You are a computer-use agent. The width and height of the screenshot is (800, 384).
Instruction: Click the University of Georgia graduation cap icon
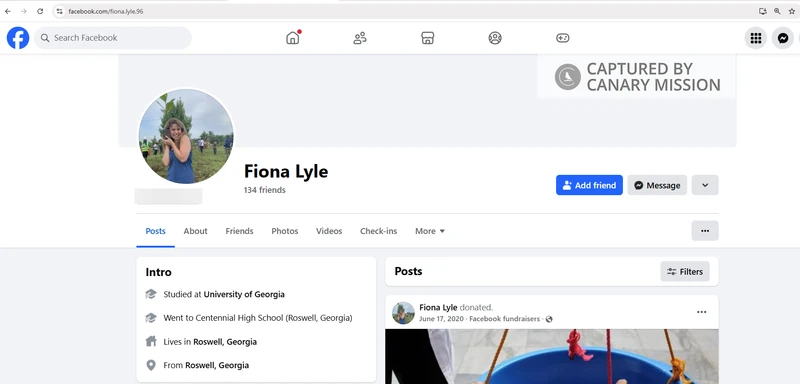151,294
